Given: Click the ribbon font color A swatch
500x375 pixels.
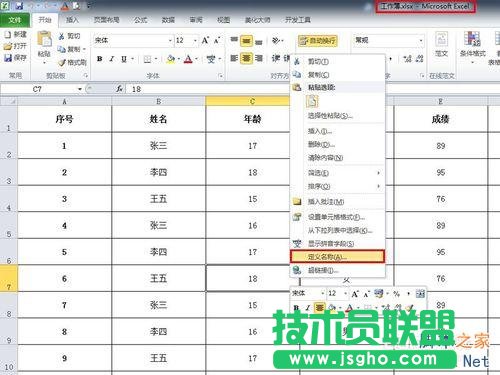Looking at the screenshot, I should pyautogui.click(x=188, y=59).
